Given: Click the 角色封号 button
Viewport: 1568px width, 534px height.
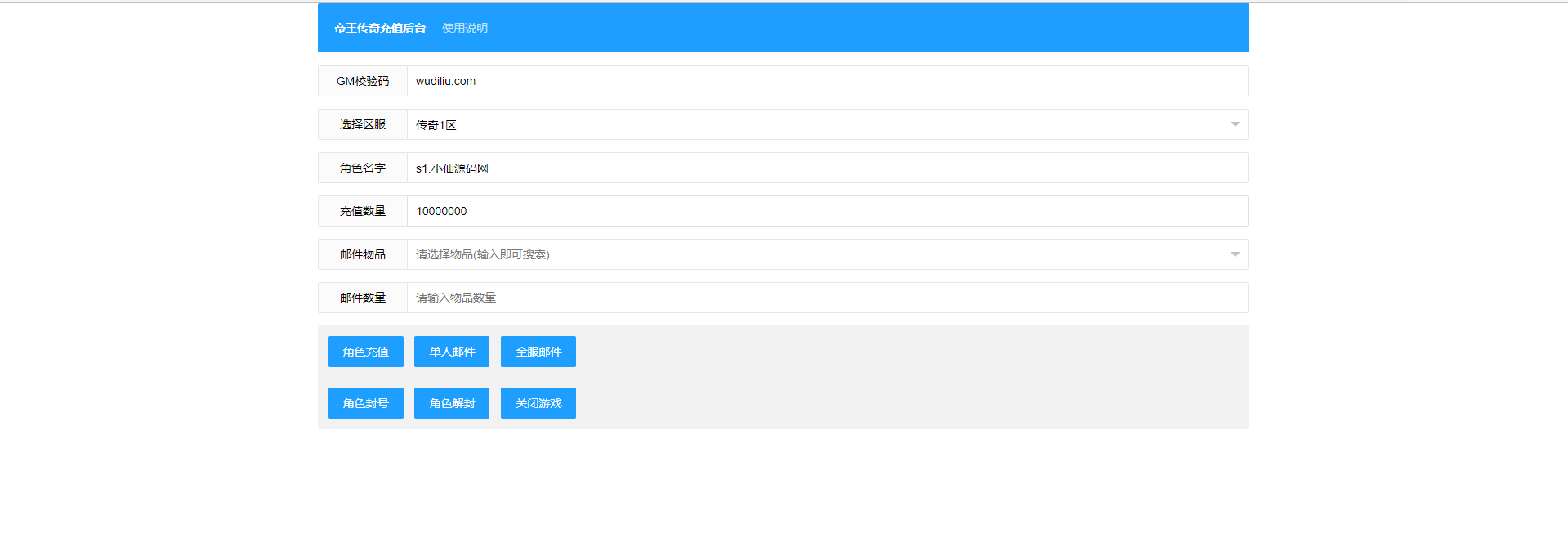Looking at the screenshot, I should point(366,403).
